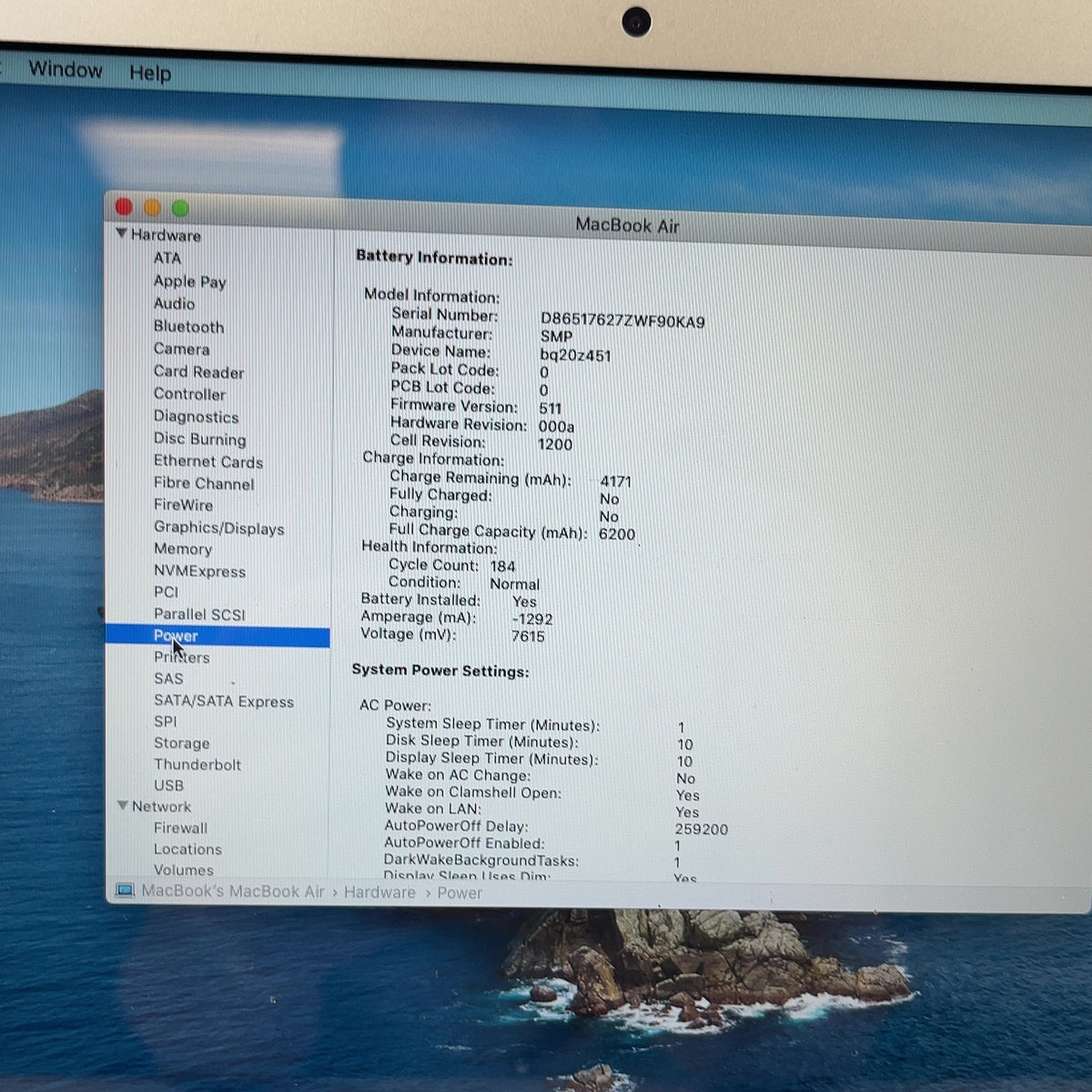Select USB in the sidebar
Screen dimensions: 1092x1092
pos(168,785)
